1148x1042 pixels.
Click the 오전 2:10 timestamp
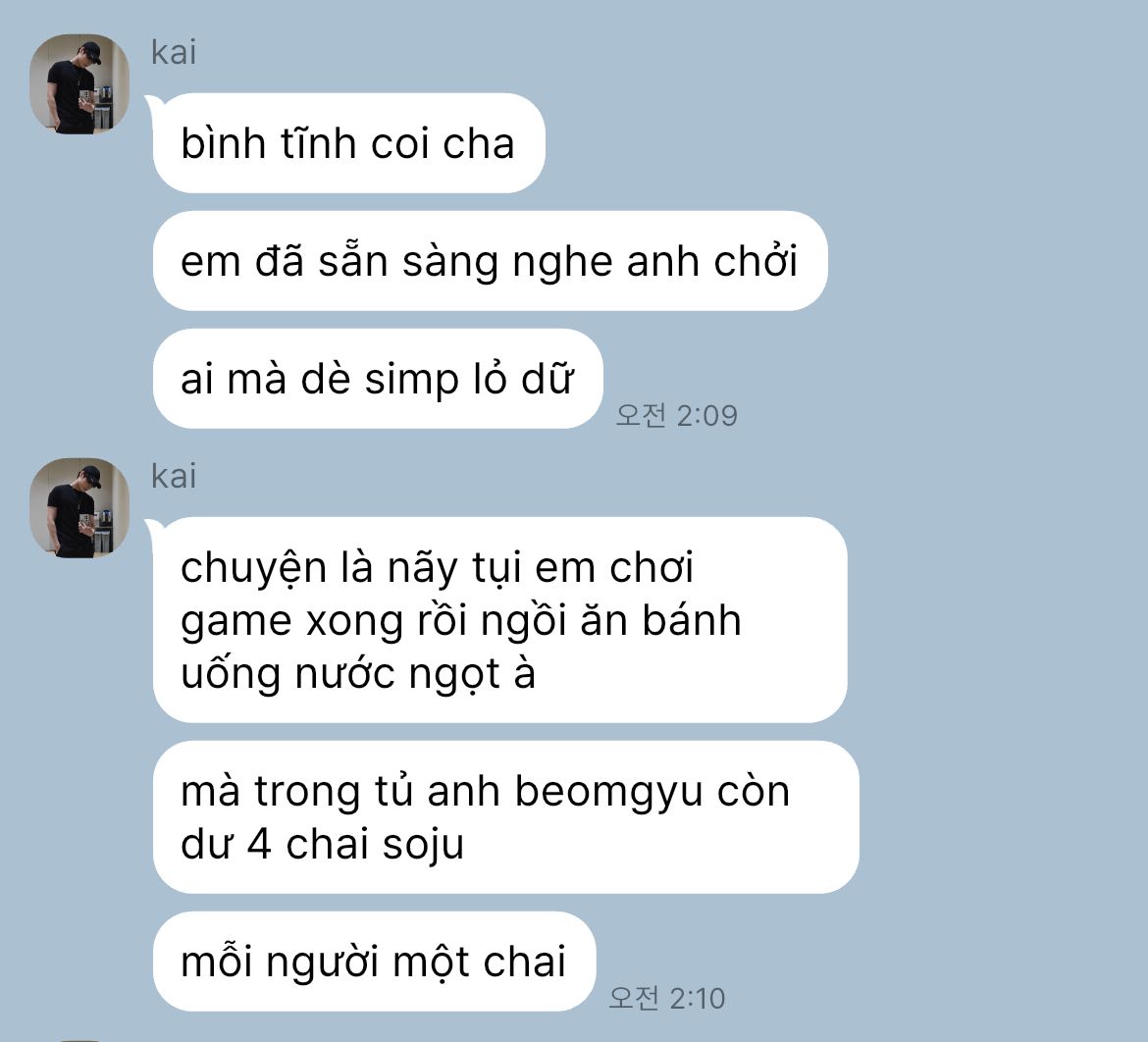click(666, 998)
